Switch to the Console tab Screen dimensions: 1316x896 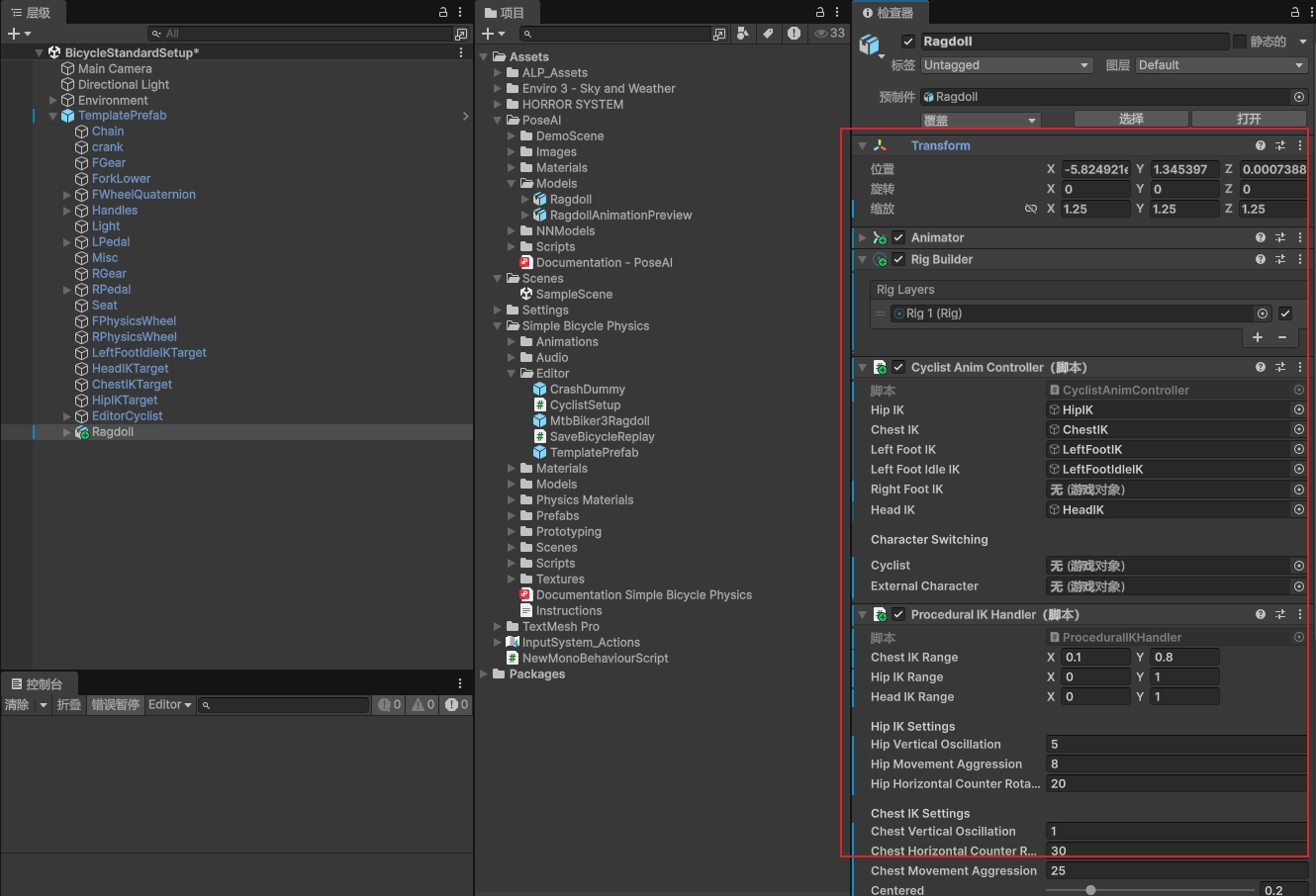[x=38, y=683]
